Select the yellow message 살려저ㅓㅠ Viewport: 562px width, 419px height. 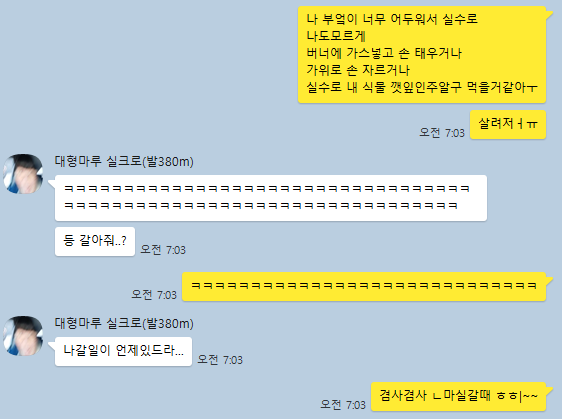point(508,124)
